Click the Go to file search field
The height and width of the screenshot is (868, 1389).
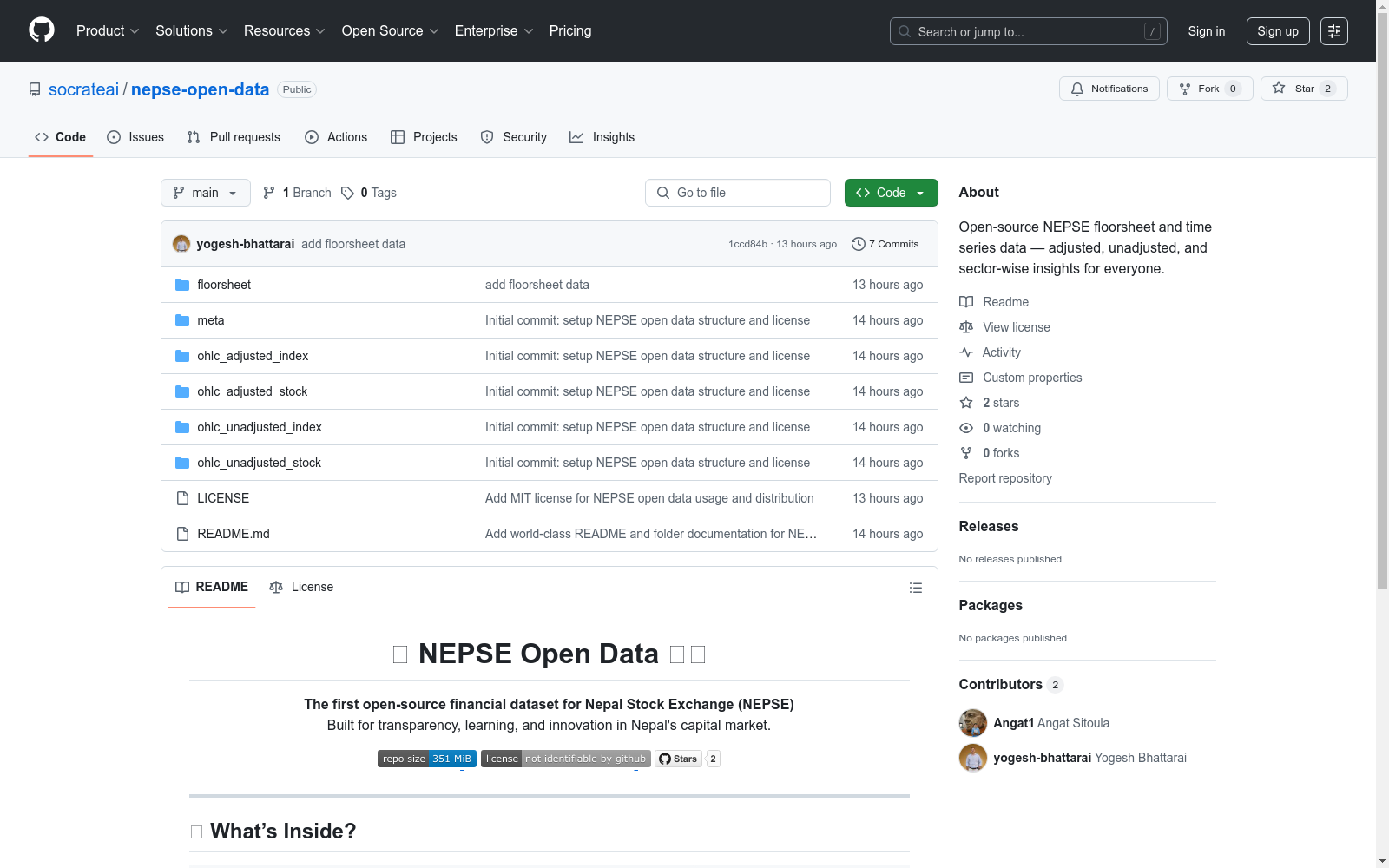click(738, 193)
